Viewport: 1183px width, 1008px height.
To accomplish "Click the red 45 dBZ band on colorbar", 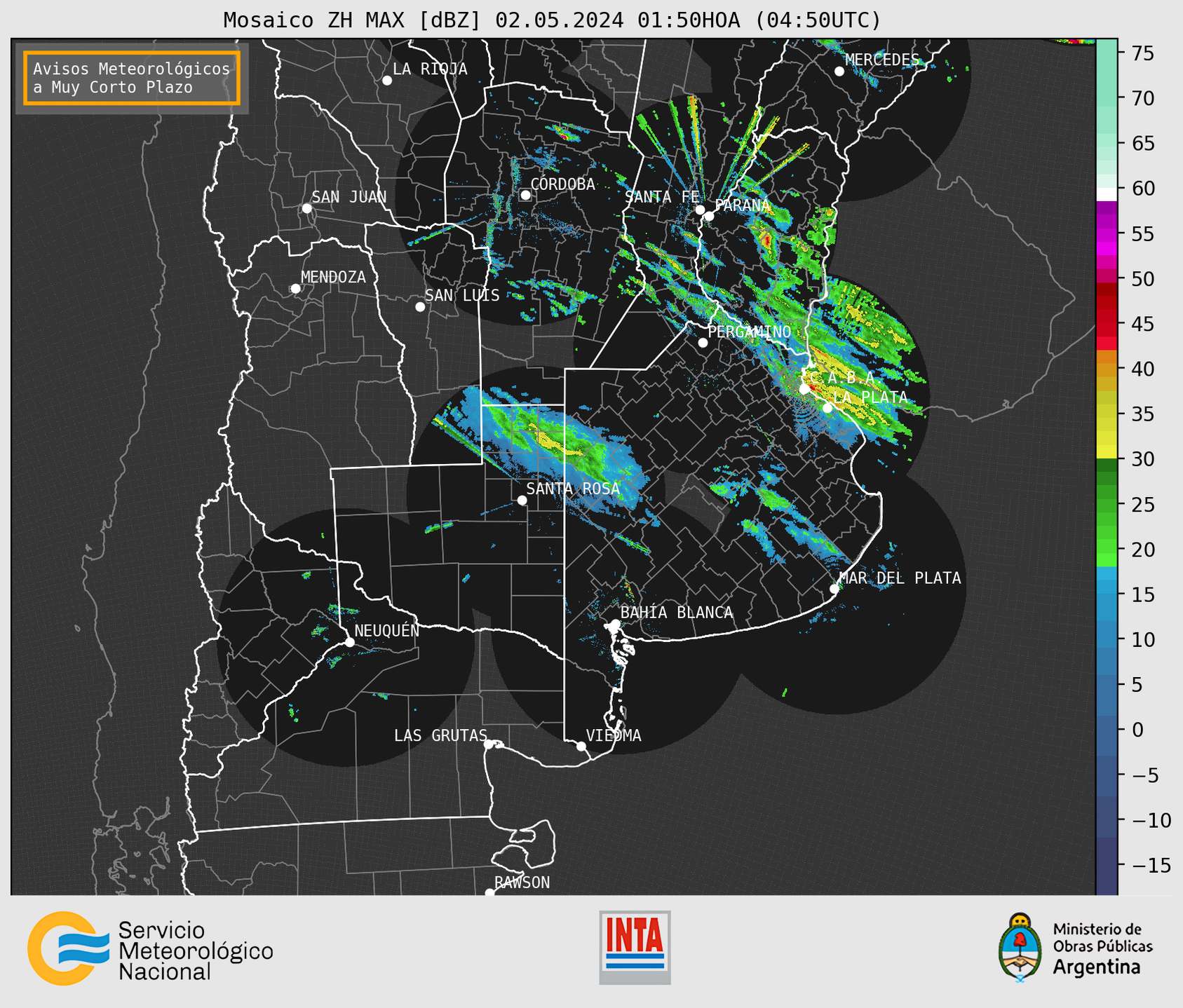I will pyautogui.click(x=1106, y=323).
